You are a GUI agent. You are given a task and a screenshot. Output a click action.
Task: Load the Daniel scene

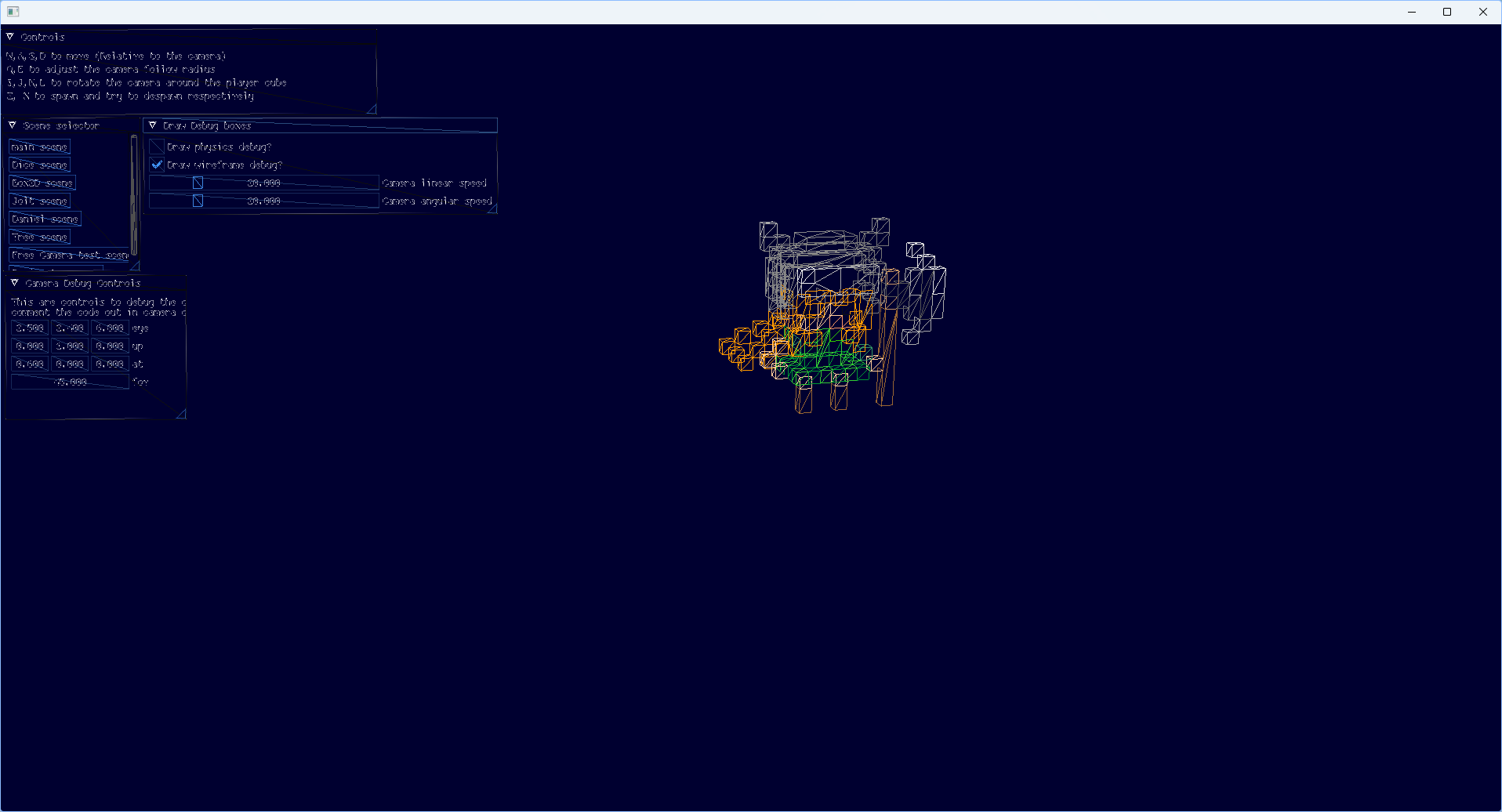click(45, 219)
